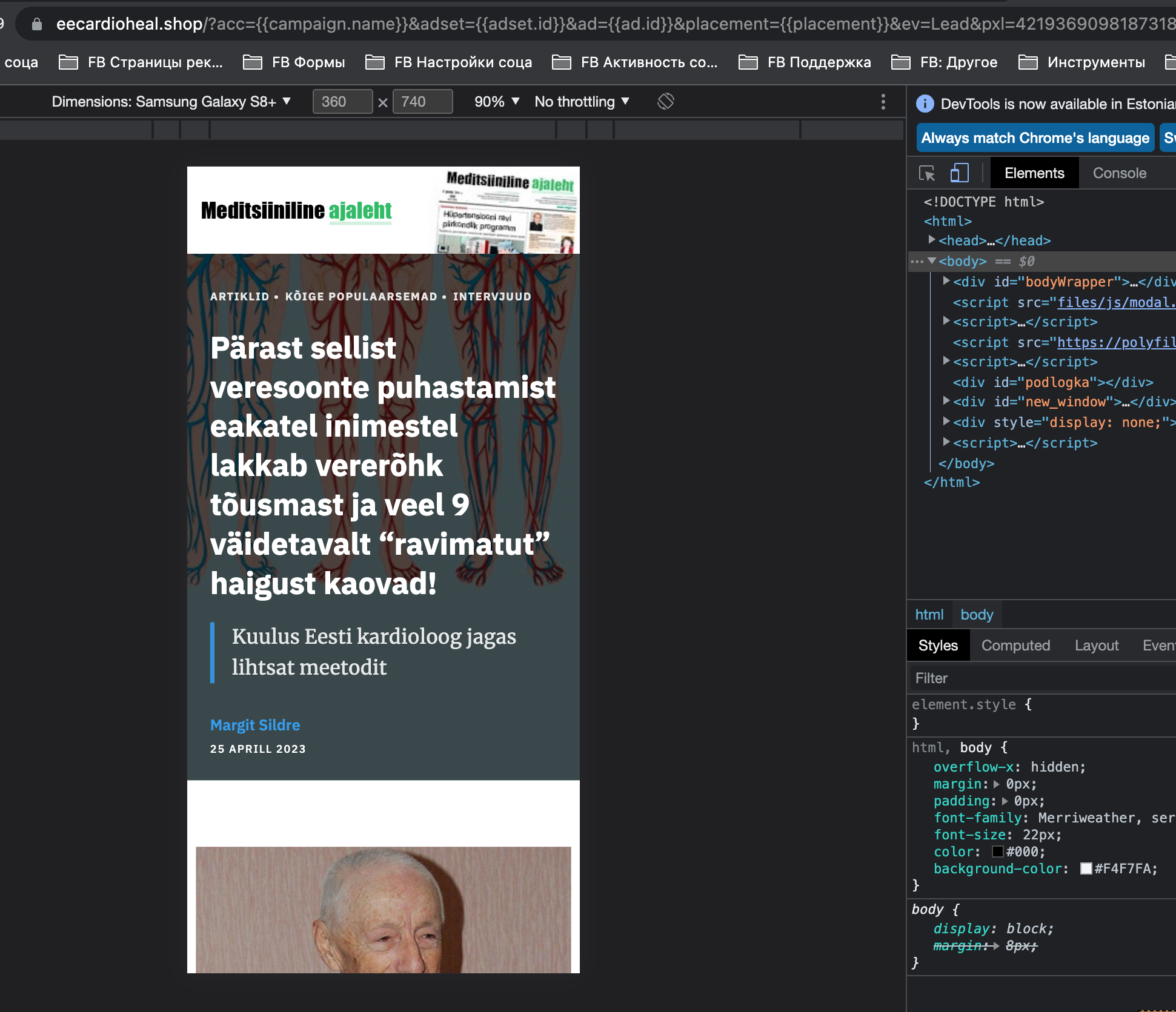
Task: Click the rotate device icon
Action: point(666,101)
